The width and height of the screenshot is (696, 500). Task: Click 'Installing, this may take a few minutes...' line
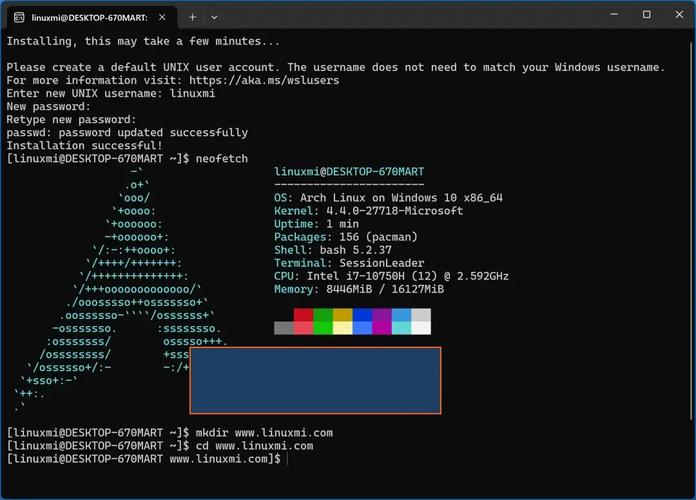[x=143, y=41]
